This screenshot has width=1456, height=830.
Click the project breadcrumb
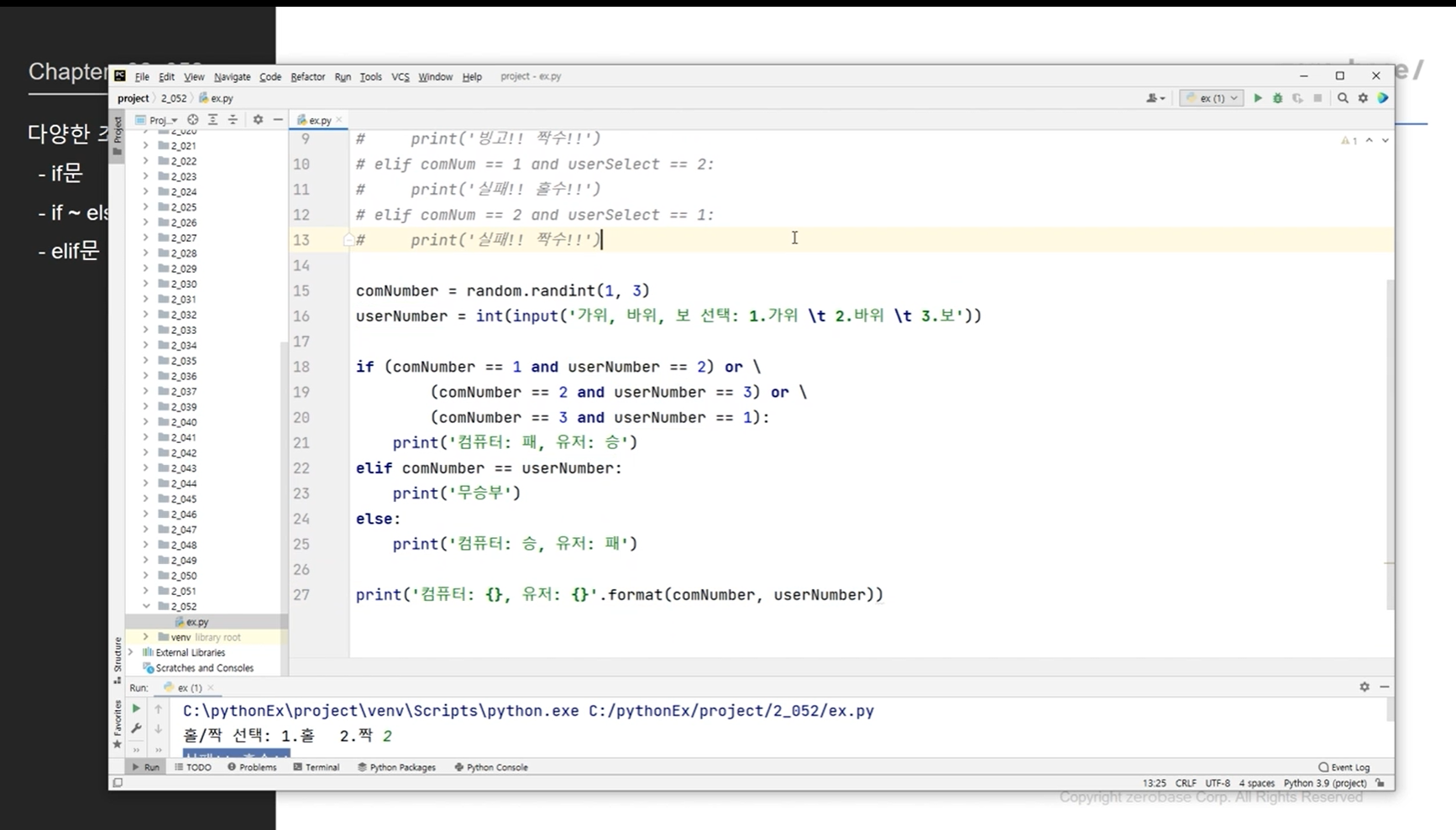click(x=133, y=98)
